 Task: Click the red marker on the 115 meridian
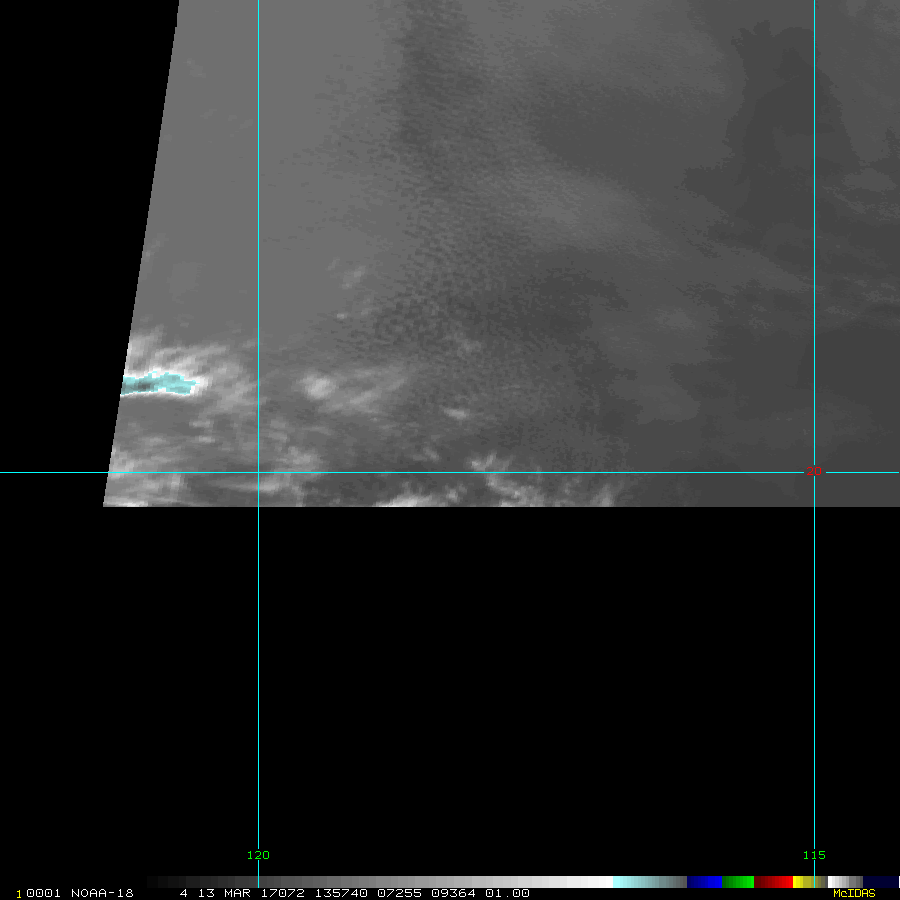pos(814,471)
